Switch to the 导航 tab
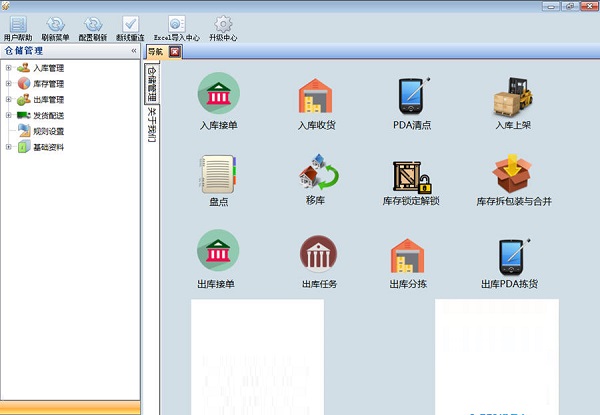The image size is (600, 415). coord(156,52)
